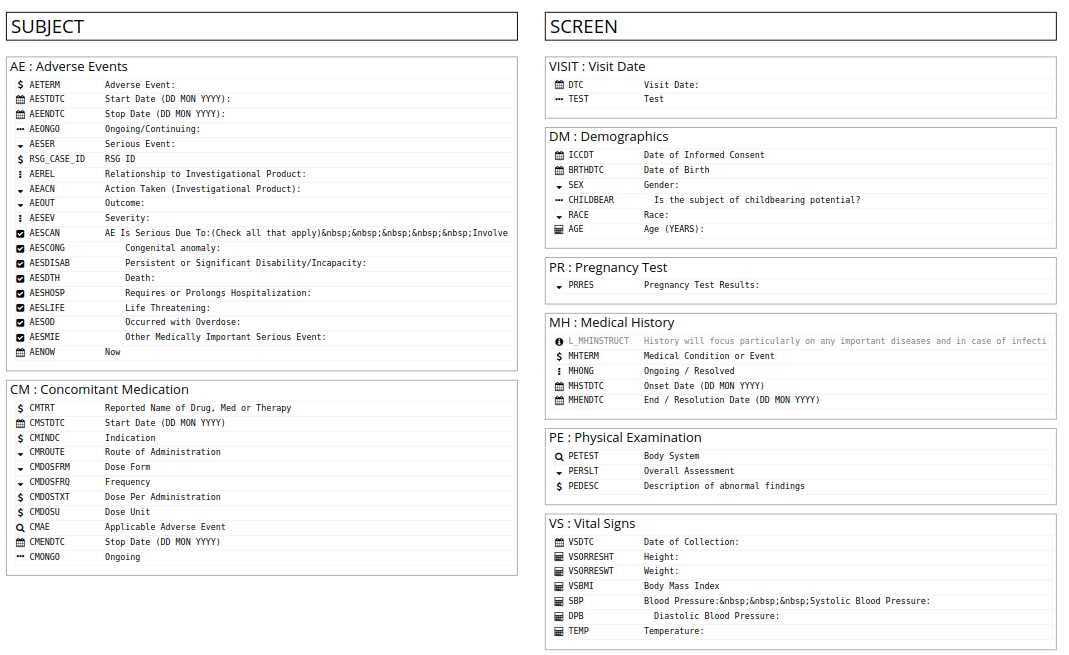
Task: Open the "AE : Adverse Events" form title
Action: point(69,67)
